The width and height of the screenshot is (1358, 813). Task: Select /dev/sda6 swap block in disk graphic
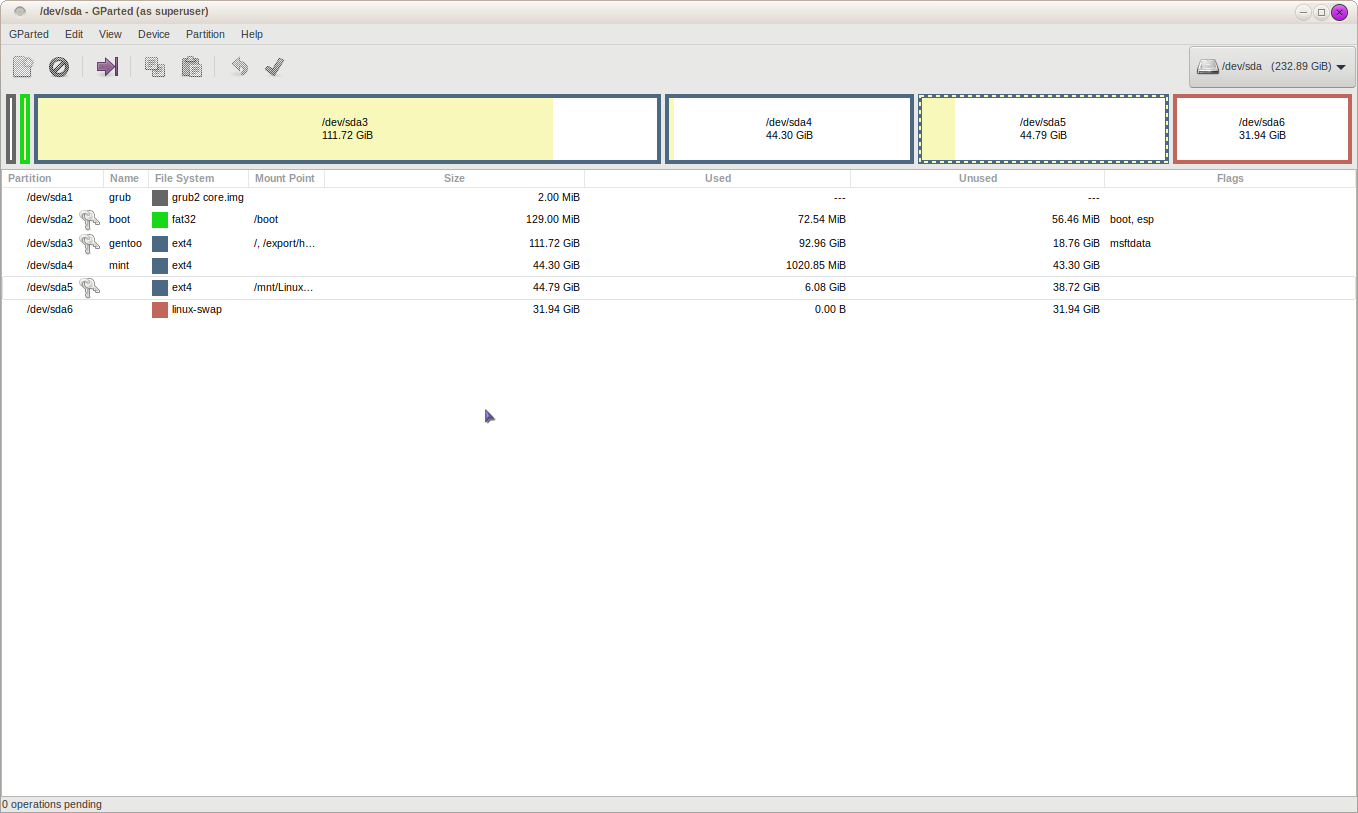tap(1262, 128)
